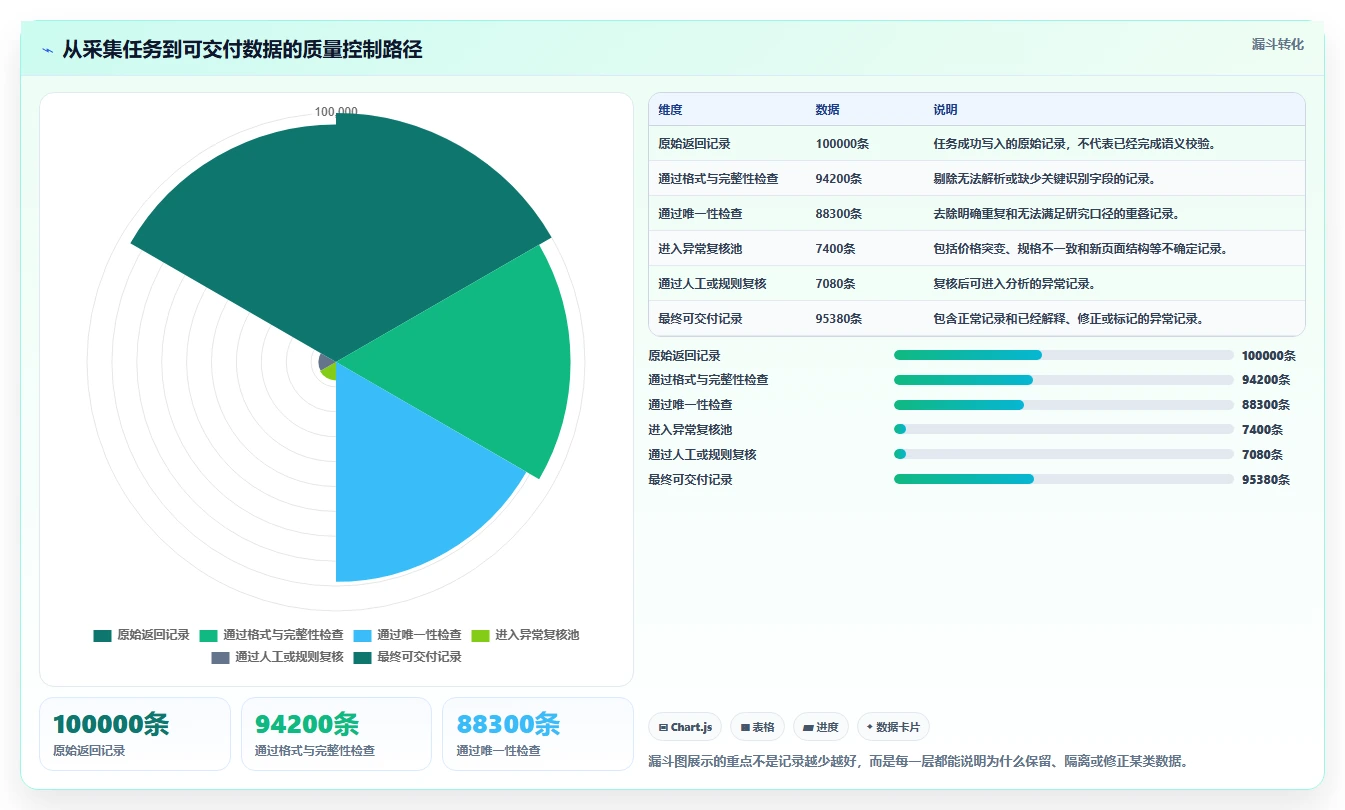
Task: Click the 通过格式与完整性检查 progress bar
Action: click(x=1063, y=380)
